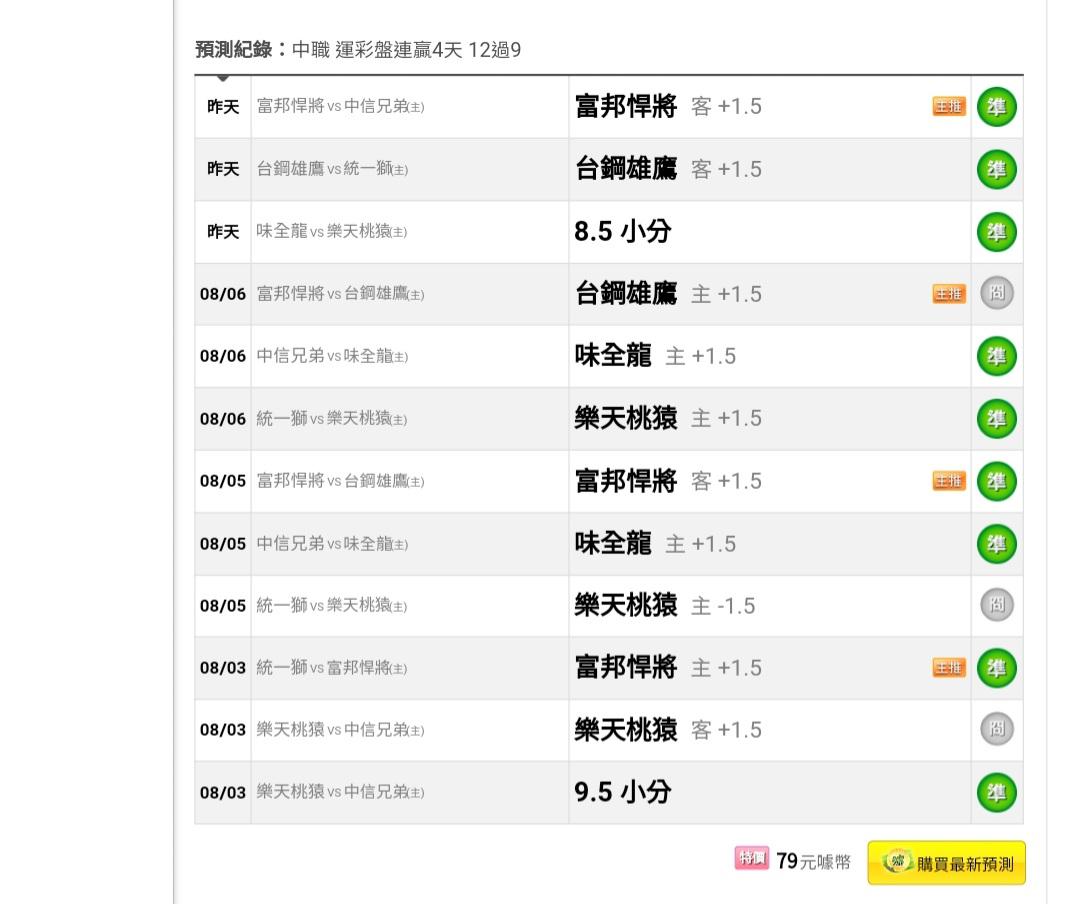Click the 9.5 小分 prediction text
The image size is (1080, 904).
(x=623, y=792)
